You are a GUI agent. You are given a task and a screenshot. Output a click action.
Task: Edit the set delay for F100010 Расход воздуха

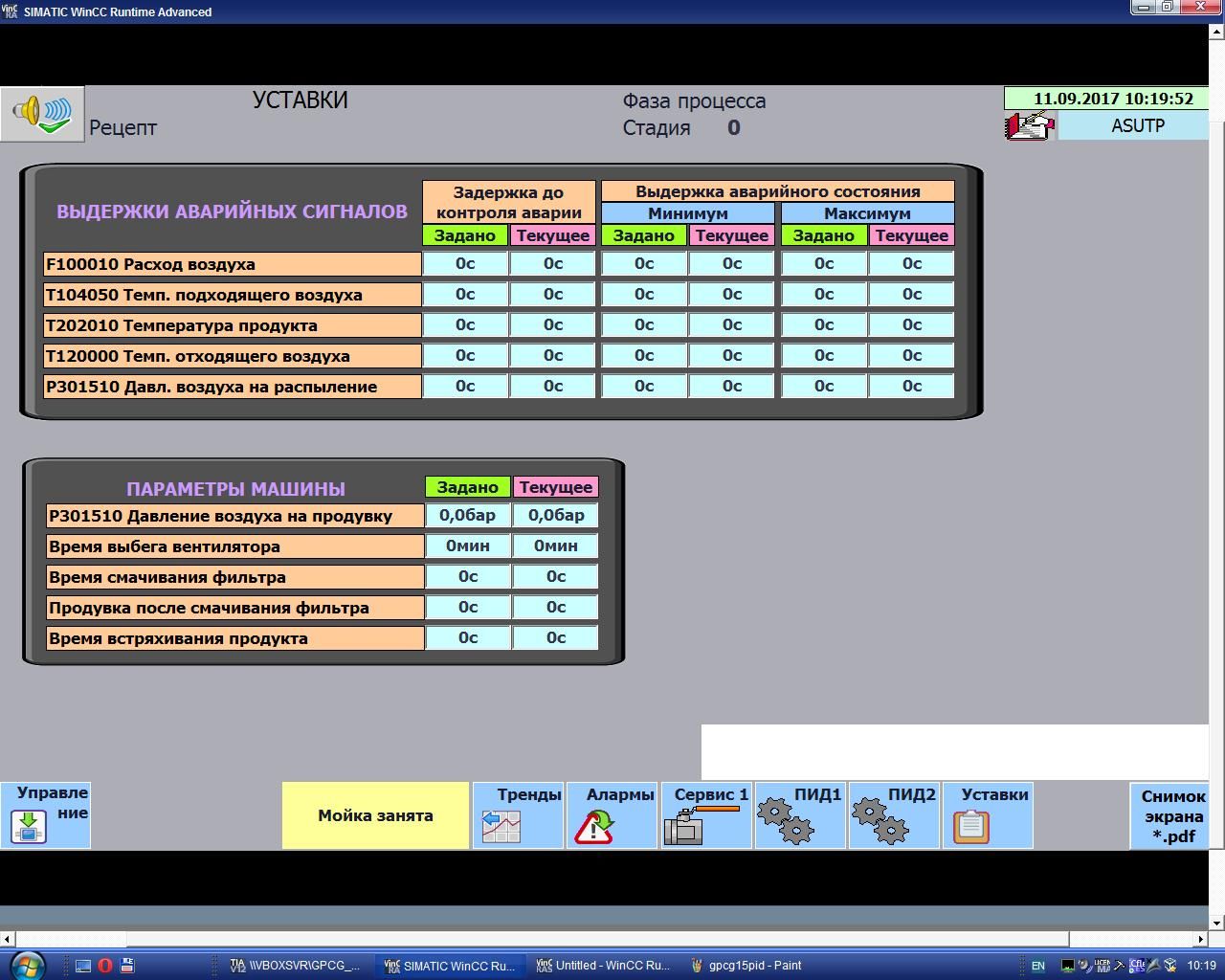coord(465,264)
